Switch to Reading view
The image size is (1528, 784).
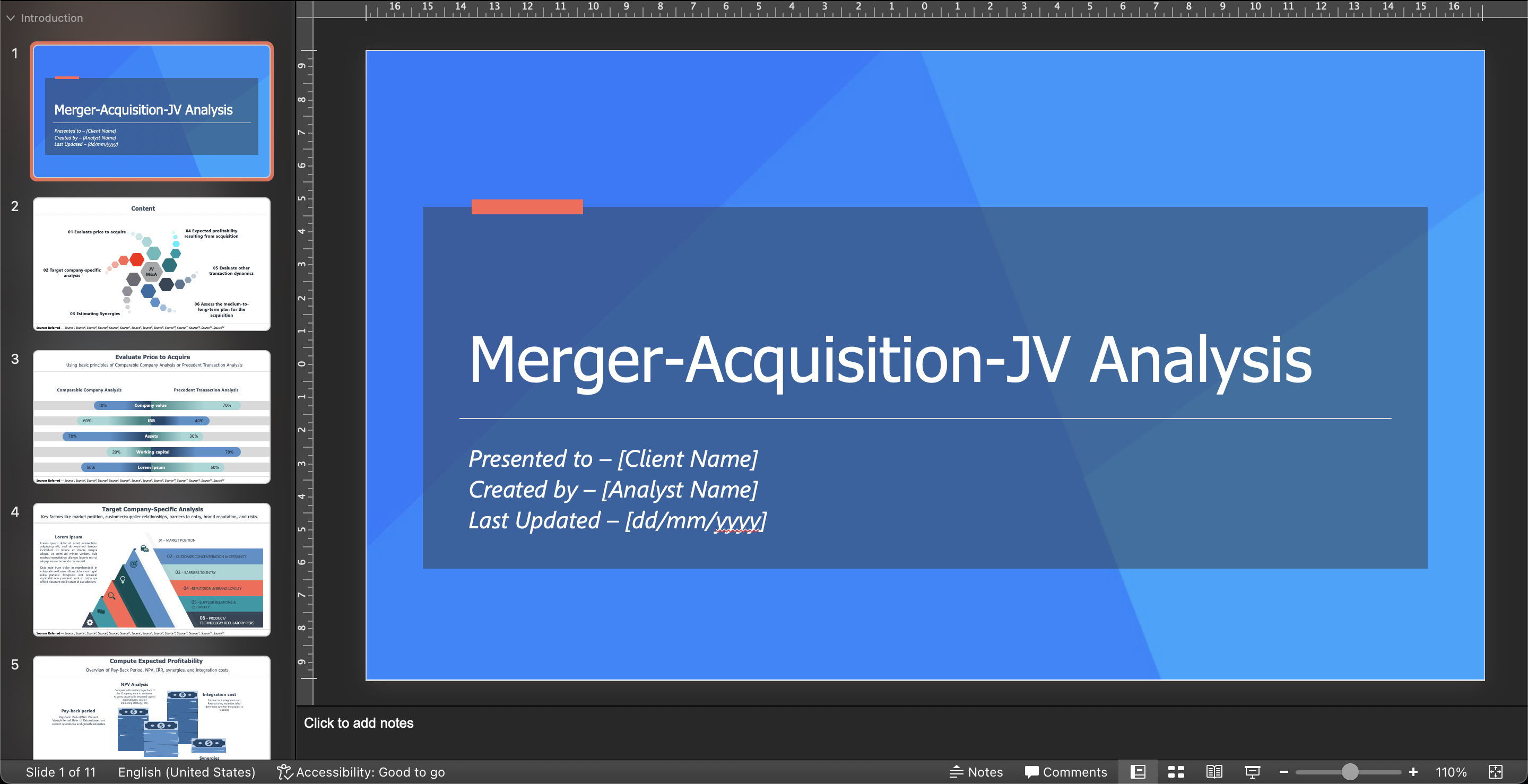1214,772
